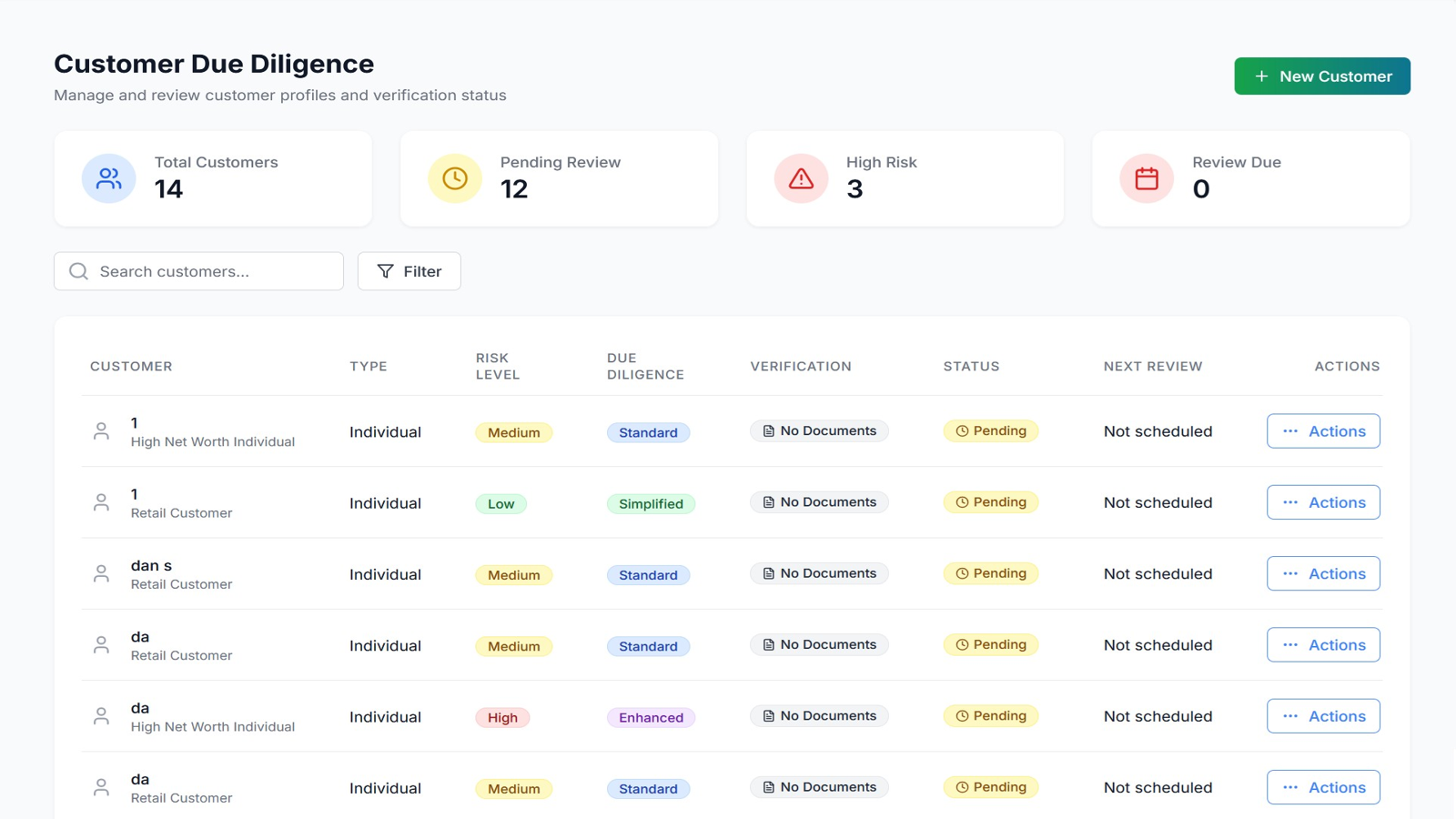
Task: Open Actions dropdown for da High Net Worth Individual
Action: tap(1323, 716)
